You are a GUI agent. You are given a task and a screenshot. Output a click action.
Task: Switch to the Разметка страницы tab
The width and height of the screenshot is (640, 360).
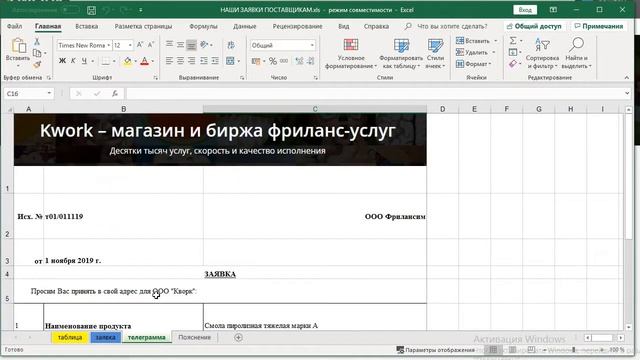coord(143,26)
